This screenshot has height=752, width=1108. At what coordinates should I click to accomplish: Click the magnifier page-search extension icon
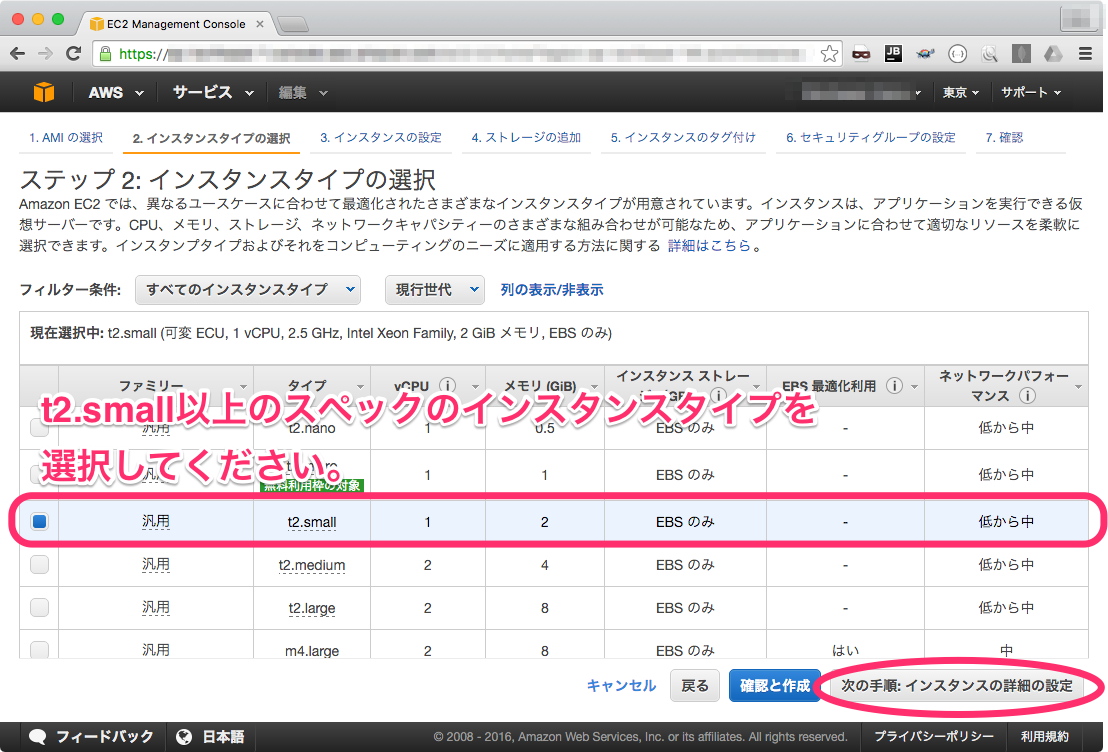click(989, 54)
